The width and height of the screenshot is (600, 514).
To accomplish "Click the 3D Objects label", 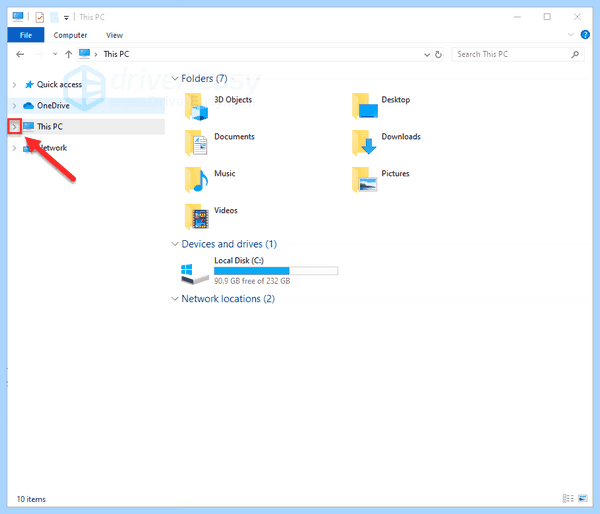I will [233, 100].
